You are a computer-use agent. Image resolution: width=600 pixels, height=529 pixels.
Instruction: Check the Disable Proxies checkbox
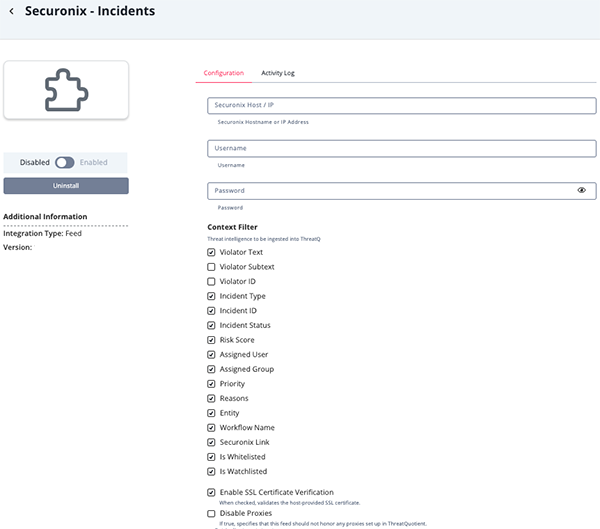tap(211, 513)
